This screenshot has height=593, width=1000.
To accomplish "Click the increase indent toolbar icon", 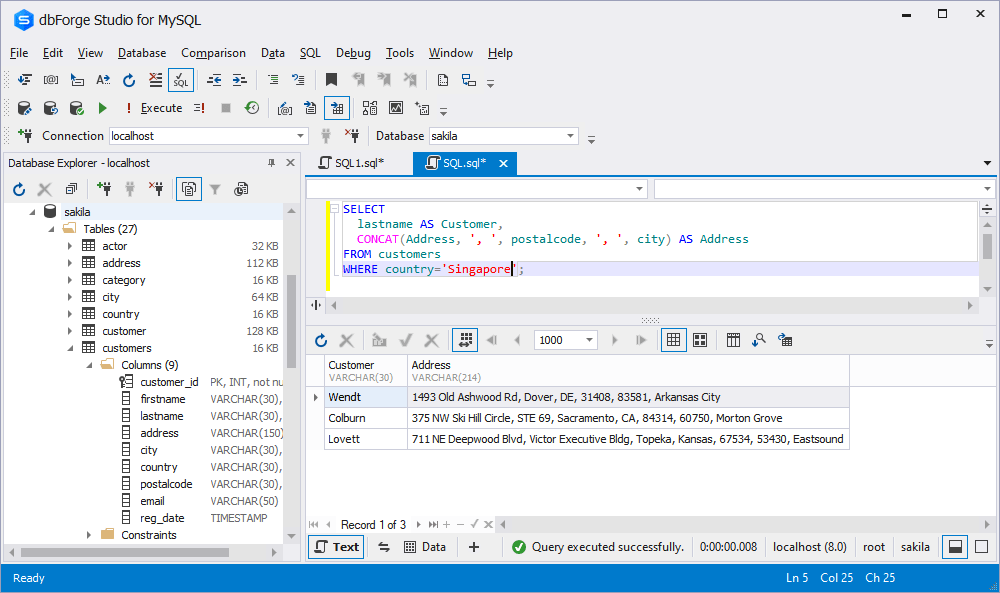I will pos(240,80).
